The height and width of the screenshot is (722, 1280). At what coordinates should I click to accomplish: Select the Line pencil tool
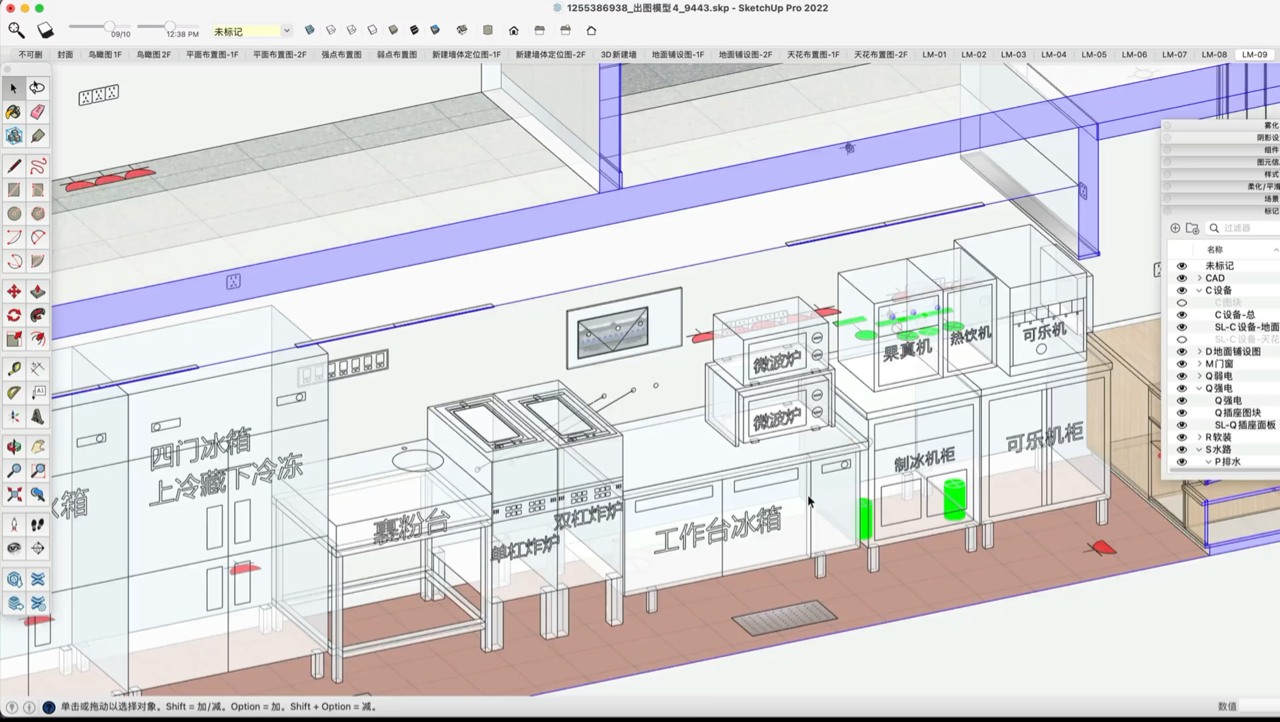[14, 166]
